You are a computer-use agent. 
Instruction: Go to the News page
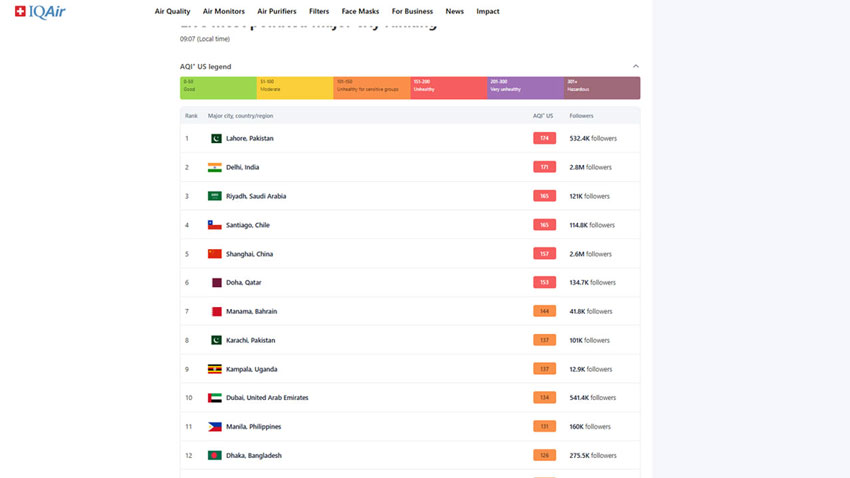tap(454, 11)
